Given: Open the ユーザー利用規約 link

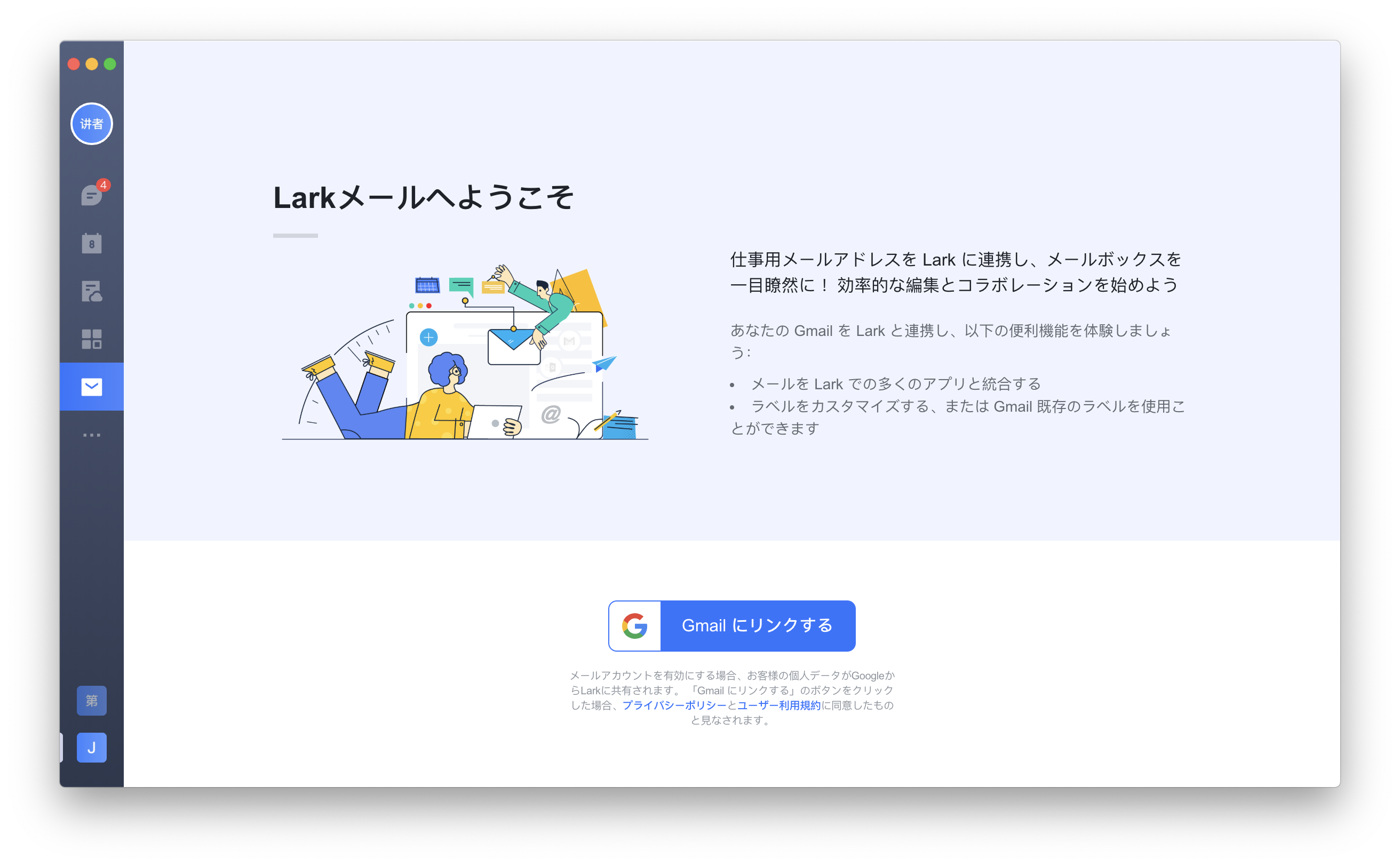Looking at the screenshot, I should pyautogui.click(x=779, y=705).
